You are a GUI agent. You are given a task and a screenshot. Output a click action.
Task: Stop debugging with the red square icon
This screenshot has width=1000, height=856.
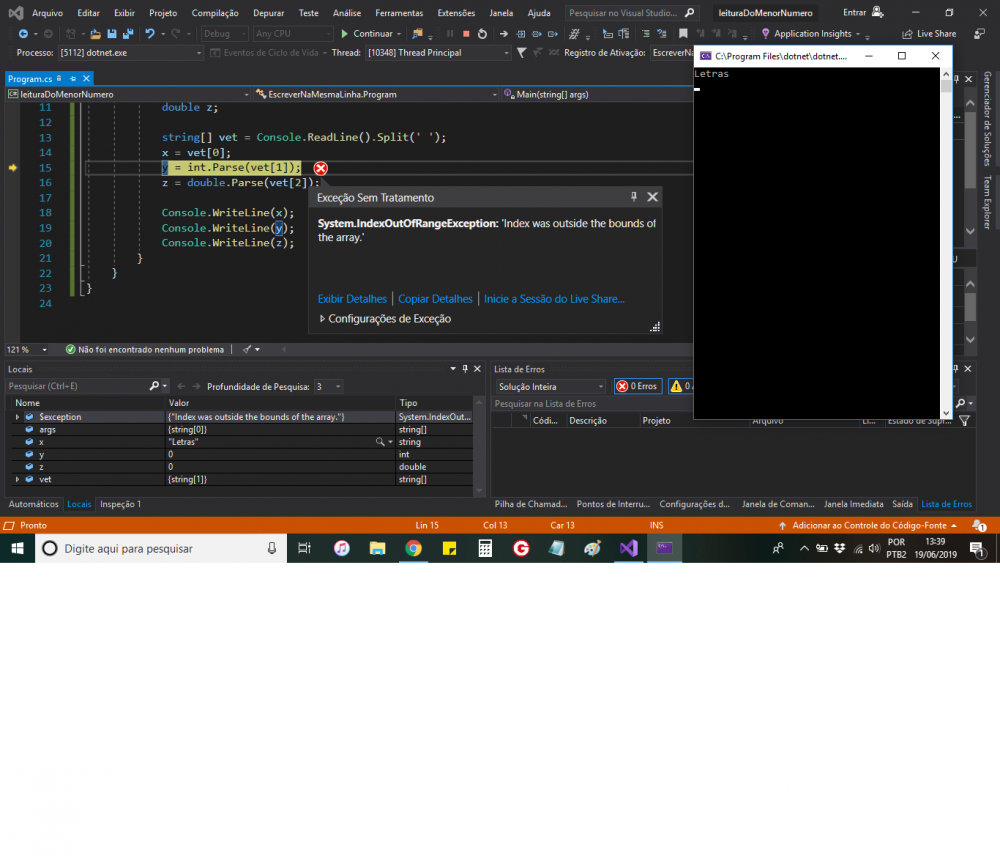(x=465, y=34)
